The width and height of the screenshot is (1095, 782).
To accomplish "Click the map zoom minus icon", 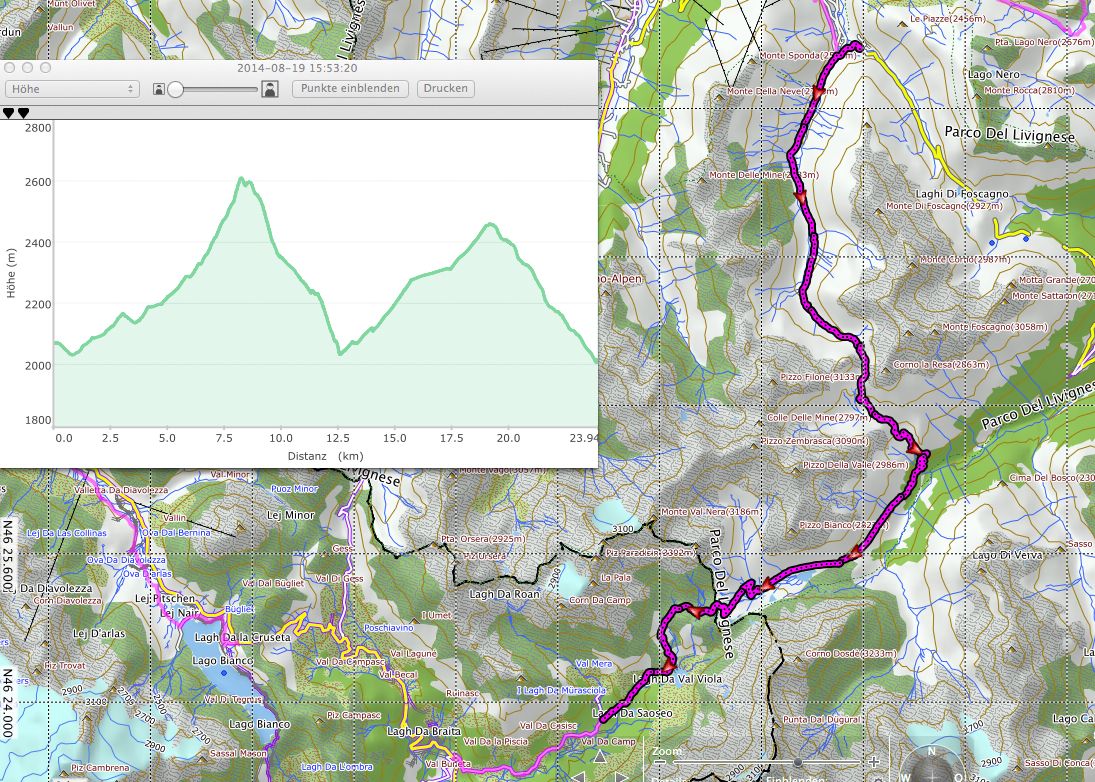I will pyautogui.click(x=660, y=762).
